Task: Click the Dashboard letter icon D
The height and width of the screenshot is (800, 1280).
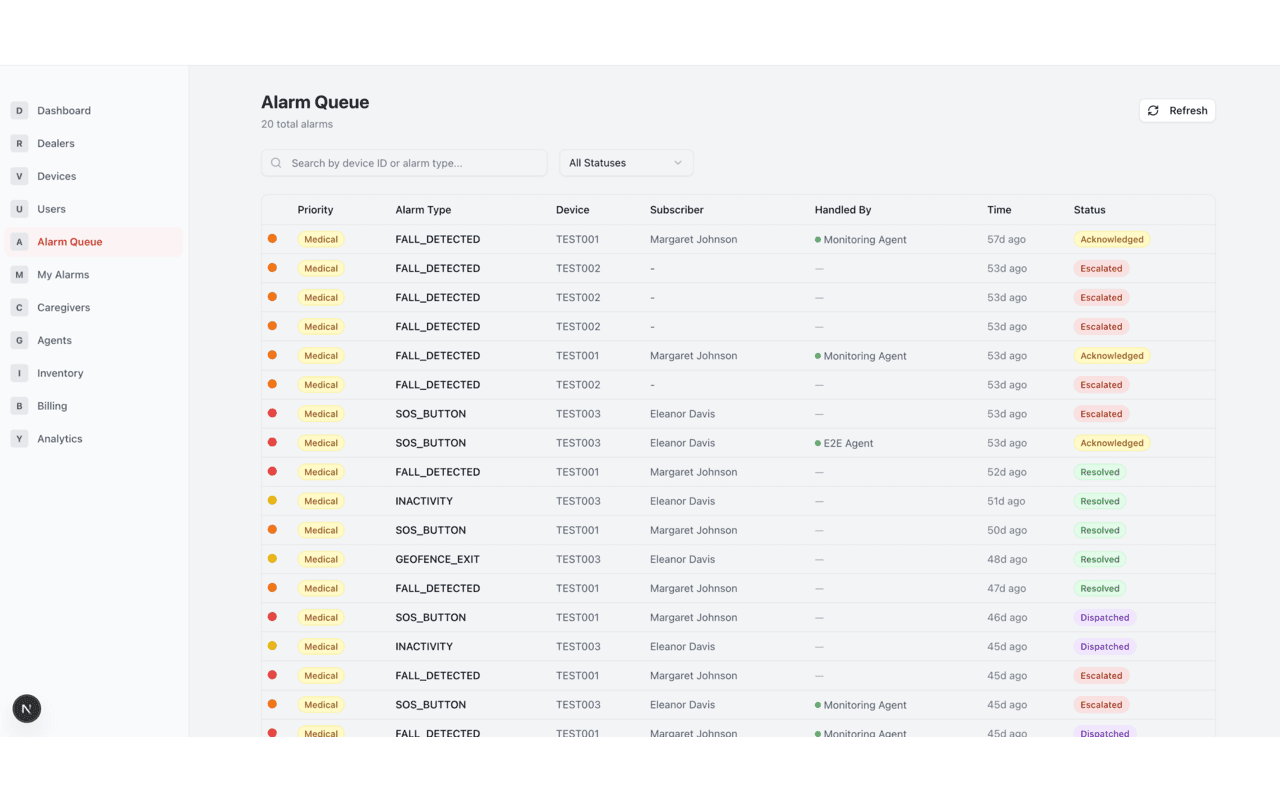Action: (19, 111)
